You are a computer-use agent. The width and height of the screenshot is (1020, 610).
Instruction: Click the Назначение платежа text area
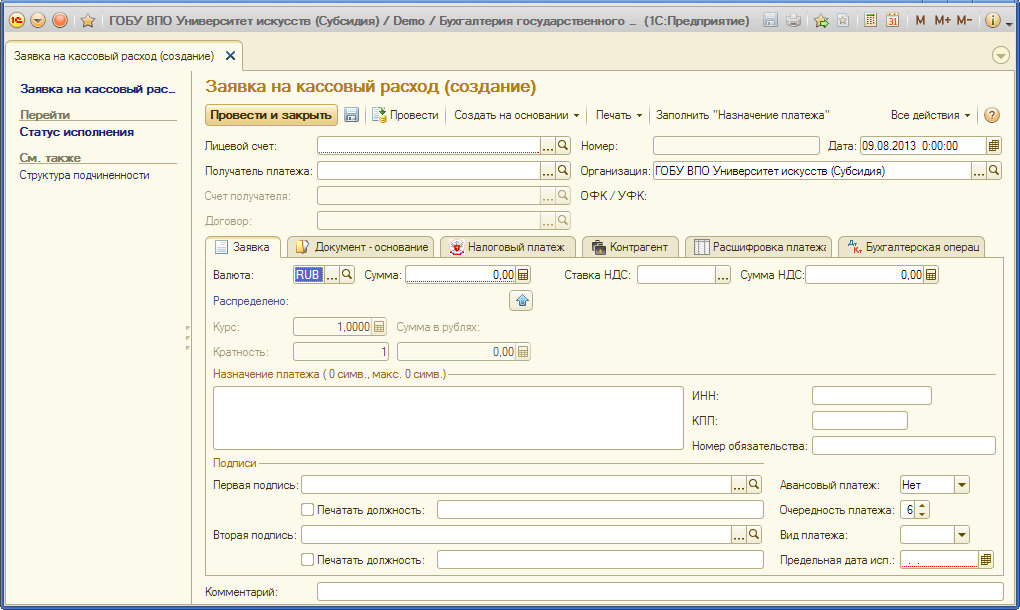coord(448,418)
